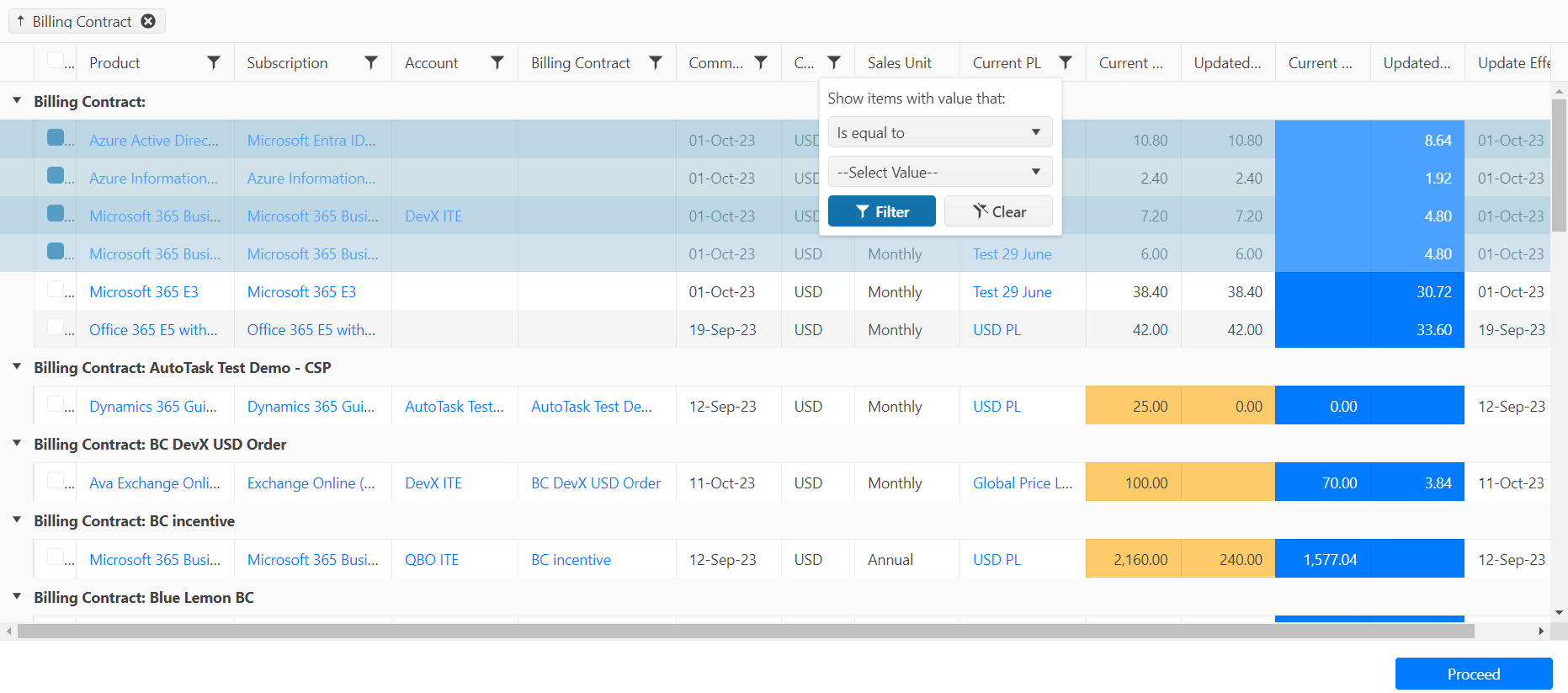Sort by the Current PL column header

1007,63
